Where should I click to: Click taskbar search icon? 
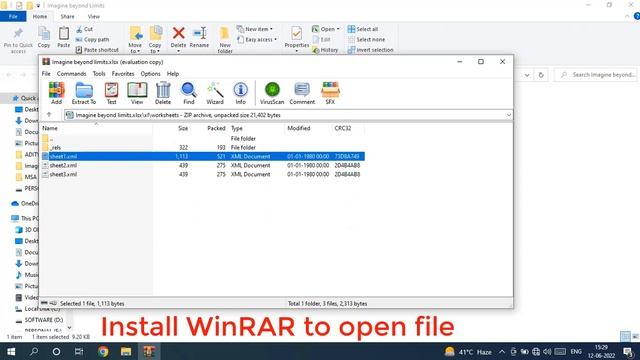point(34,351)
